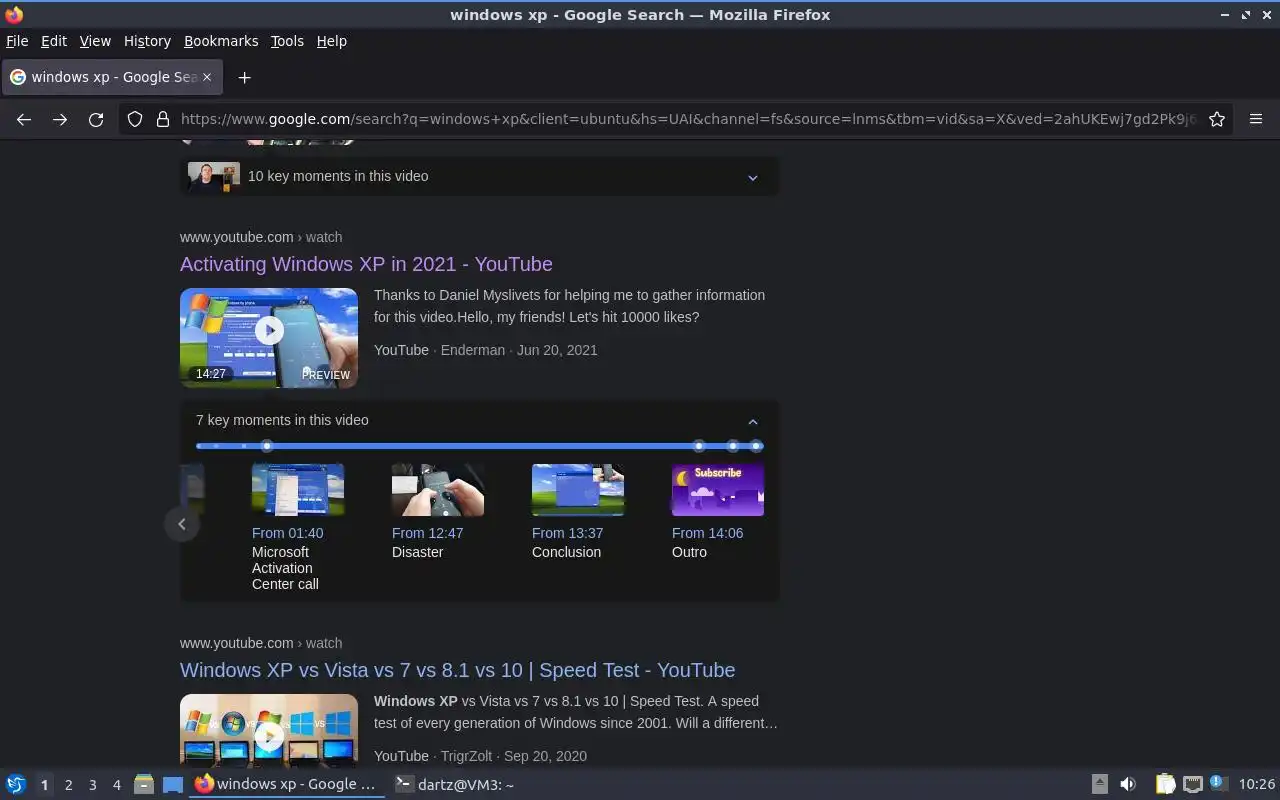
Task: Bookmark this page with the star icon
Action: pyautogui.click(x=1217, y=119)
